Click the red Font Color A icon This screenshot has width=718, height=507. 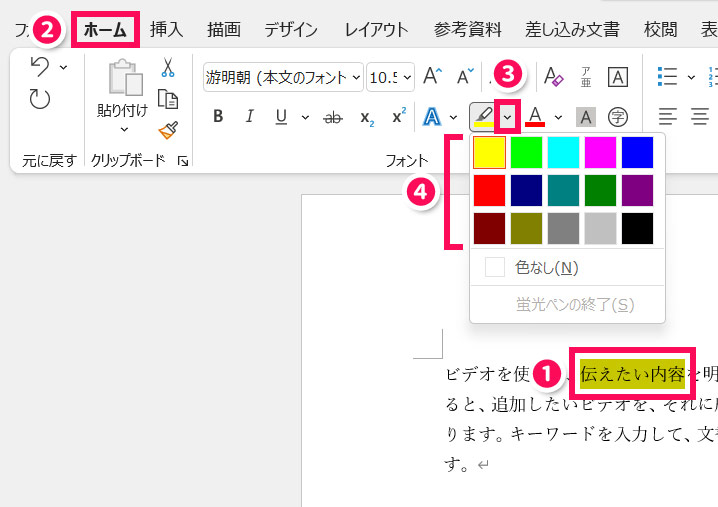535,117
